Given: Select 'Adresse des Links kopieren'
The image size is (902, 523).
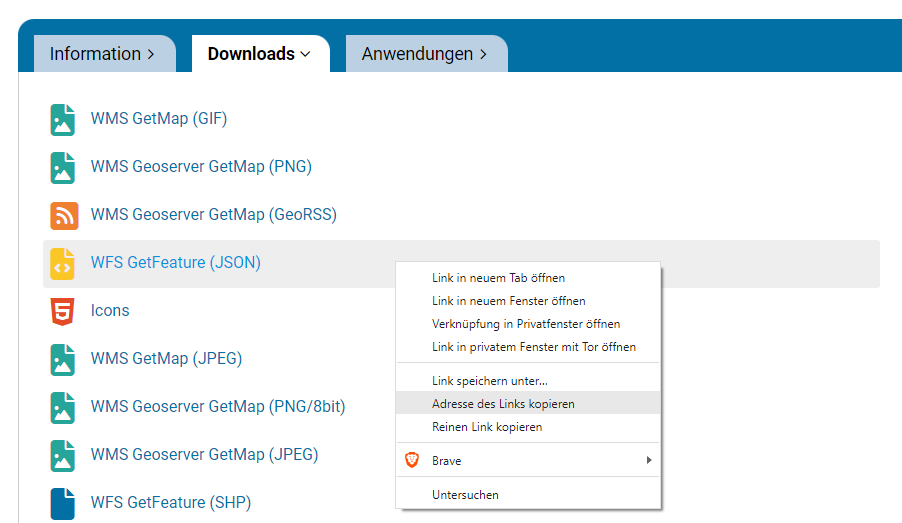Looking at the screenshot, I should click(503, 404).
